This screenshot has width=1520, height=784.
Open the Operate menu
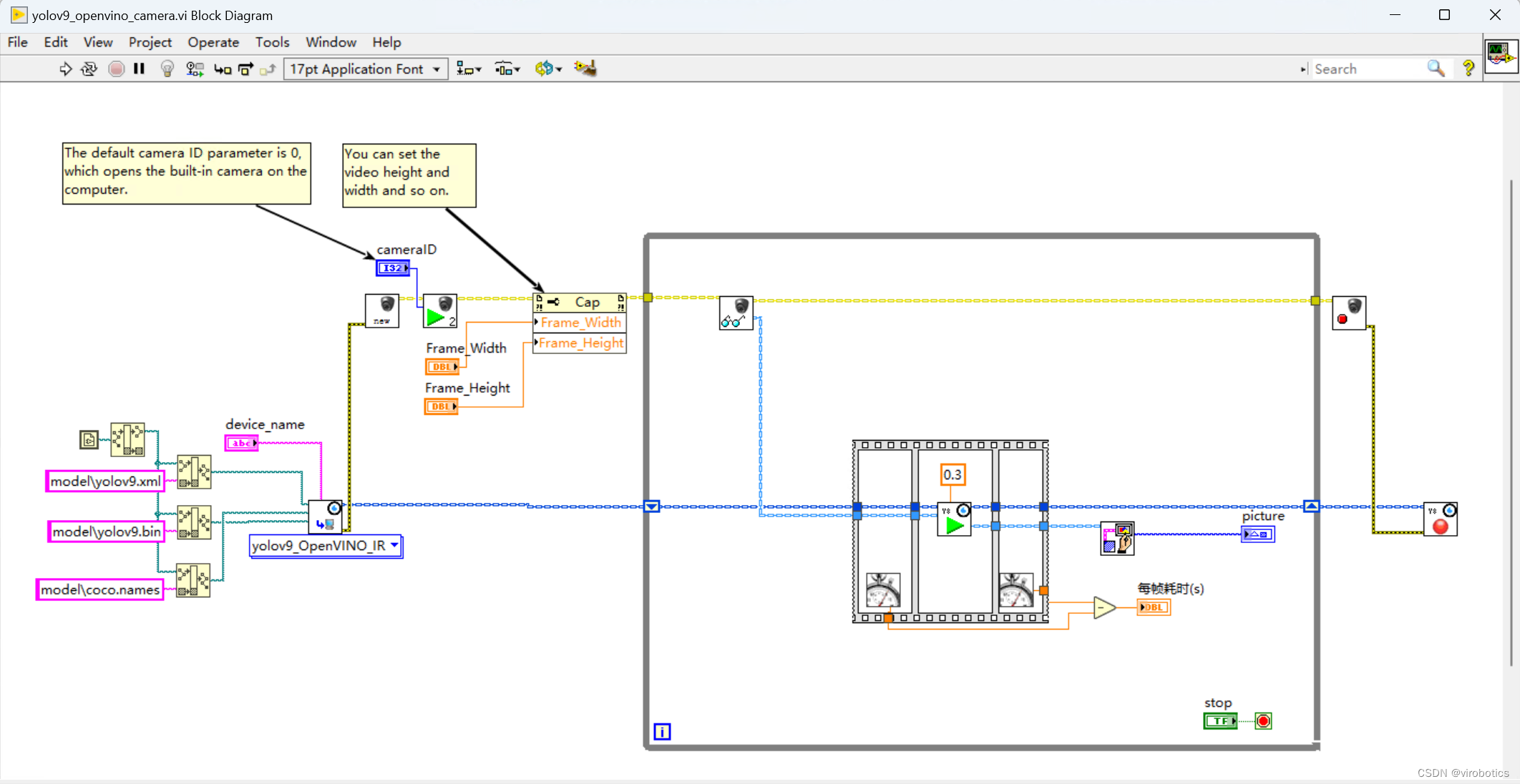click(213, 42)
